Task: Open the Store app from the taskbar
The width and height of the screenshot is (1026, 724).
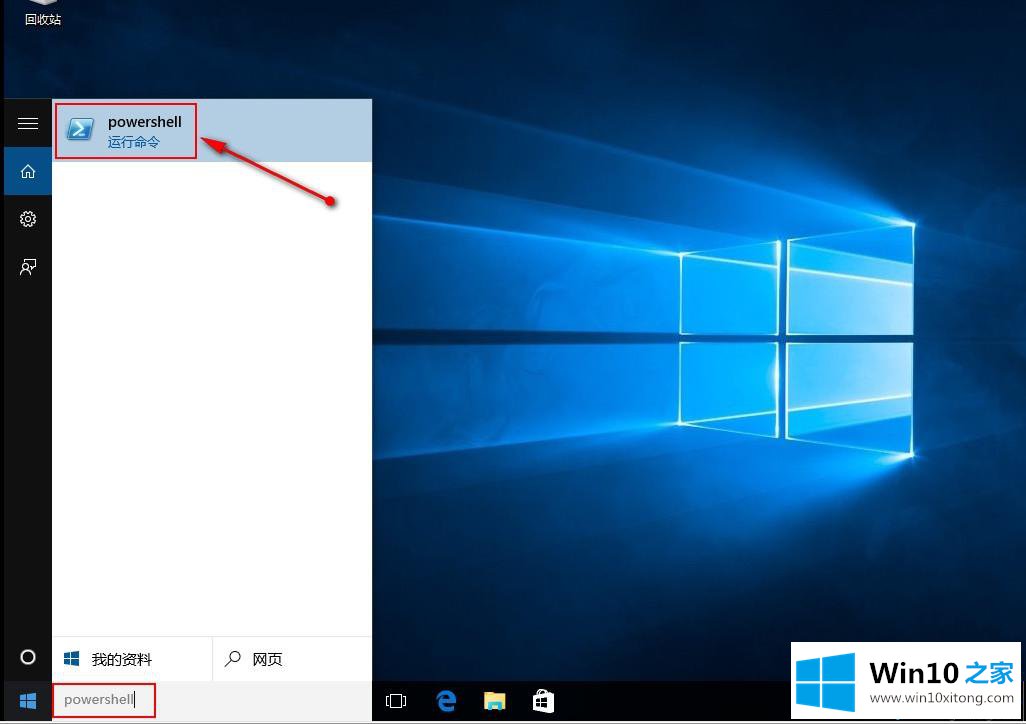Action: (x=543, y=701)
